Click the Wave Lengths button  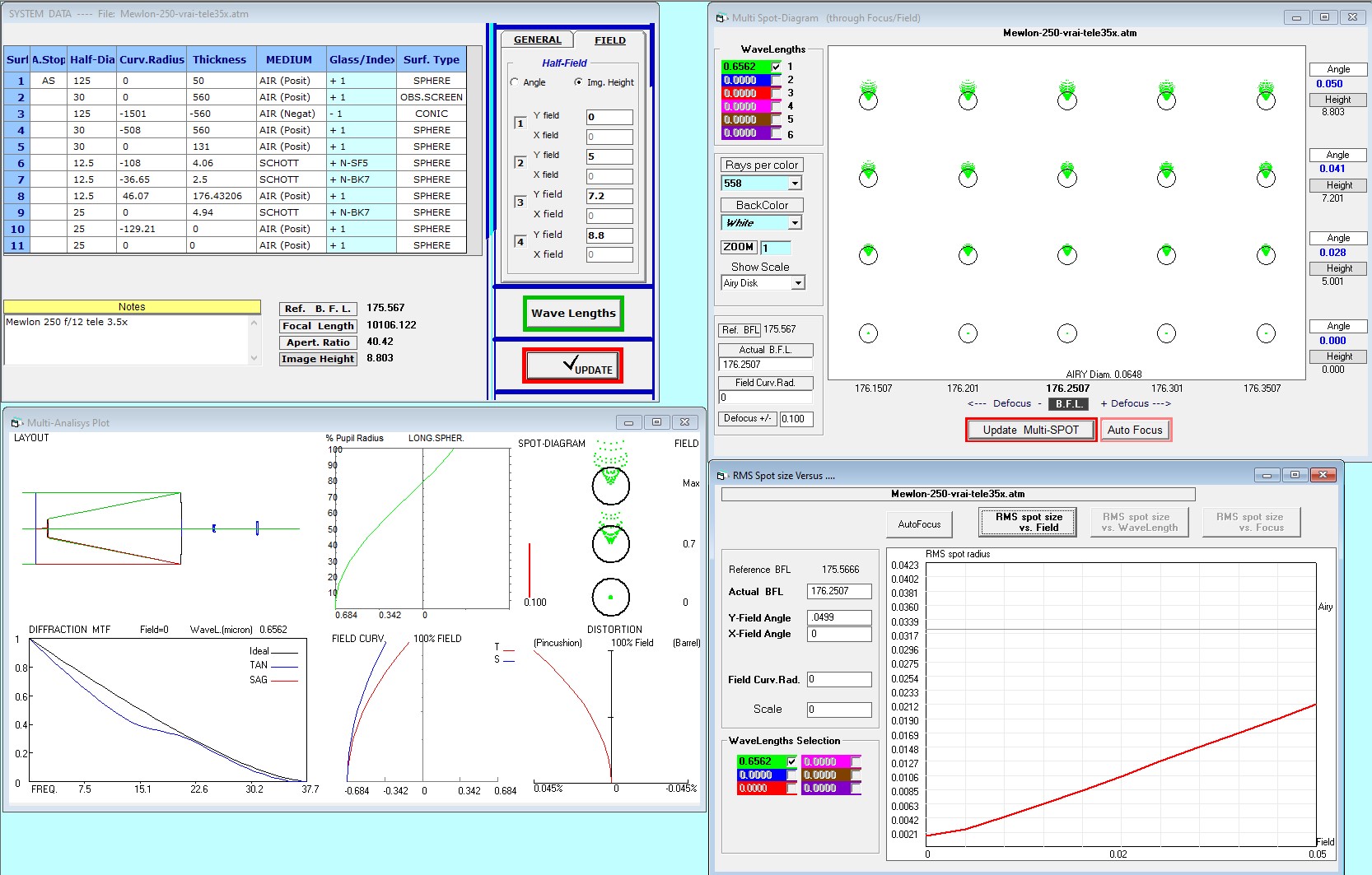tap(573, 314)
